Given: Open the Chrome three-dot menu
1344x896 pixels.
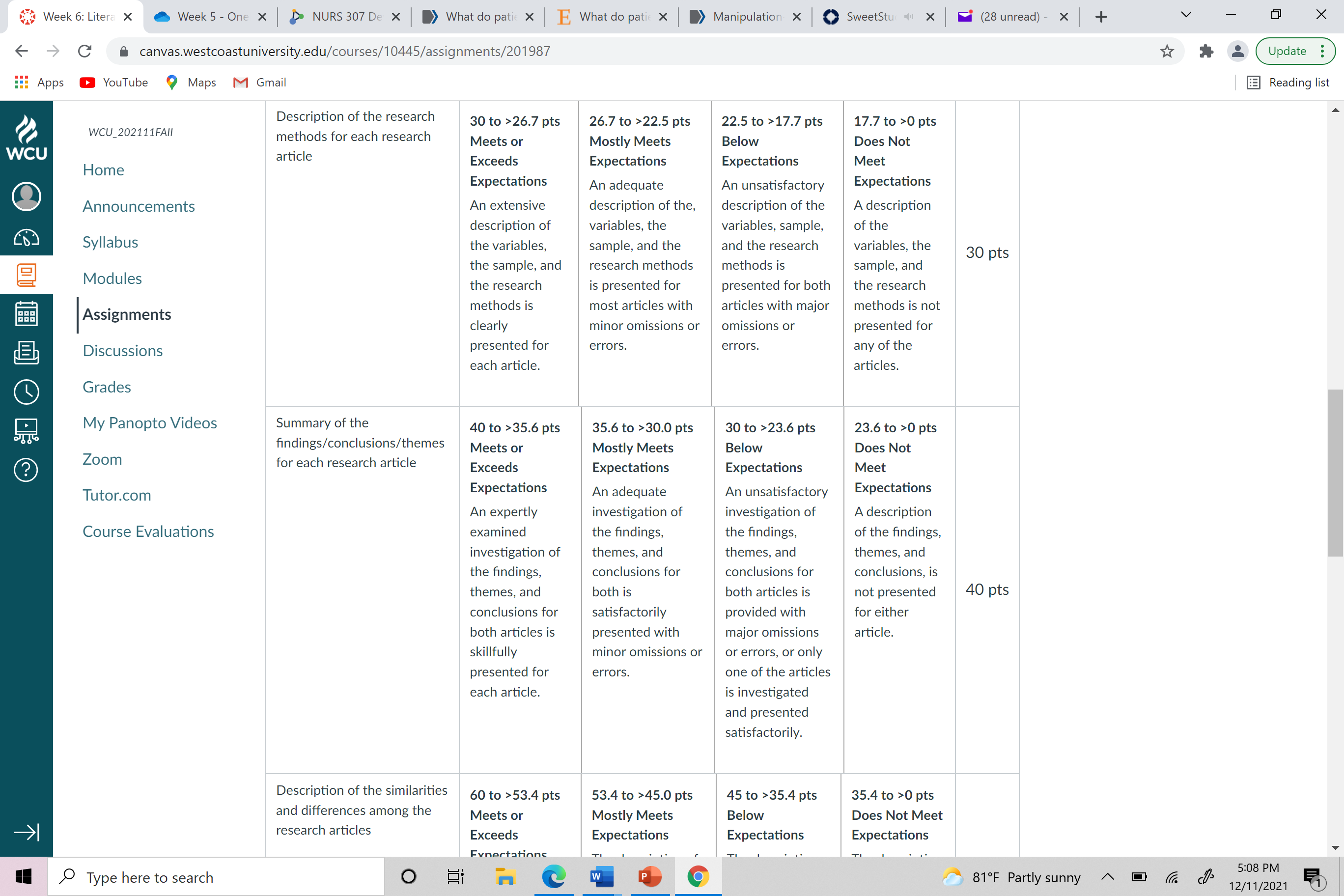Looking at the screenshot, I should 1322,52.
